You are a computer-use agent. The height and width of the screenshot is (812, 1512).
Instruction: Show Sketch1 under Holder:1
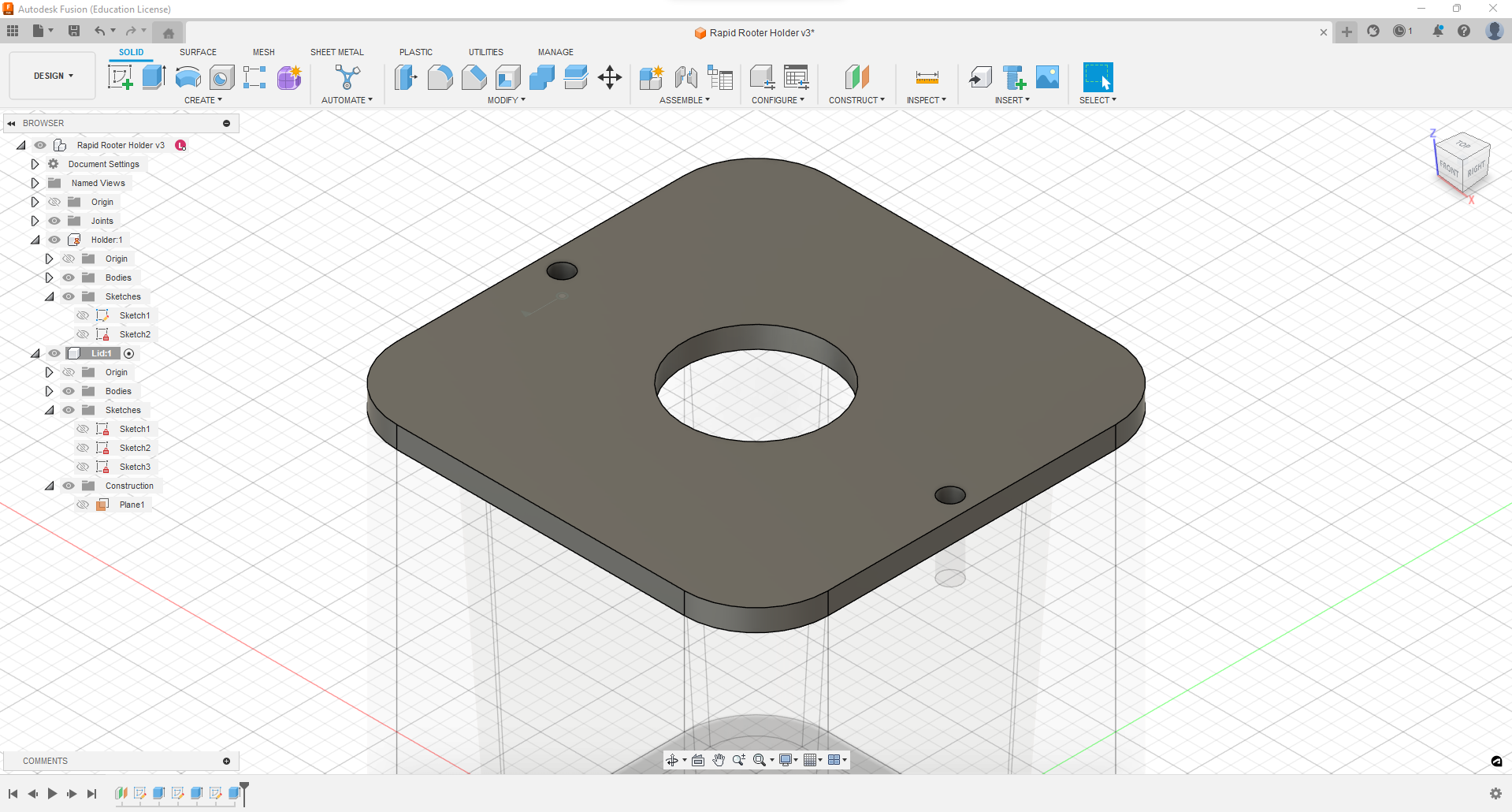pyautogui.click(x=83, y=315)
